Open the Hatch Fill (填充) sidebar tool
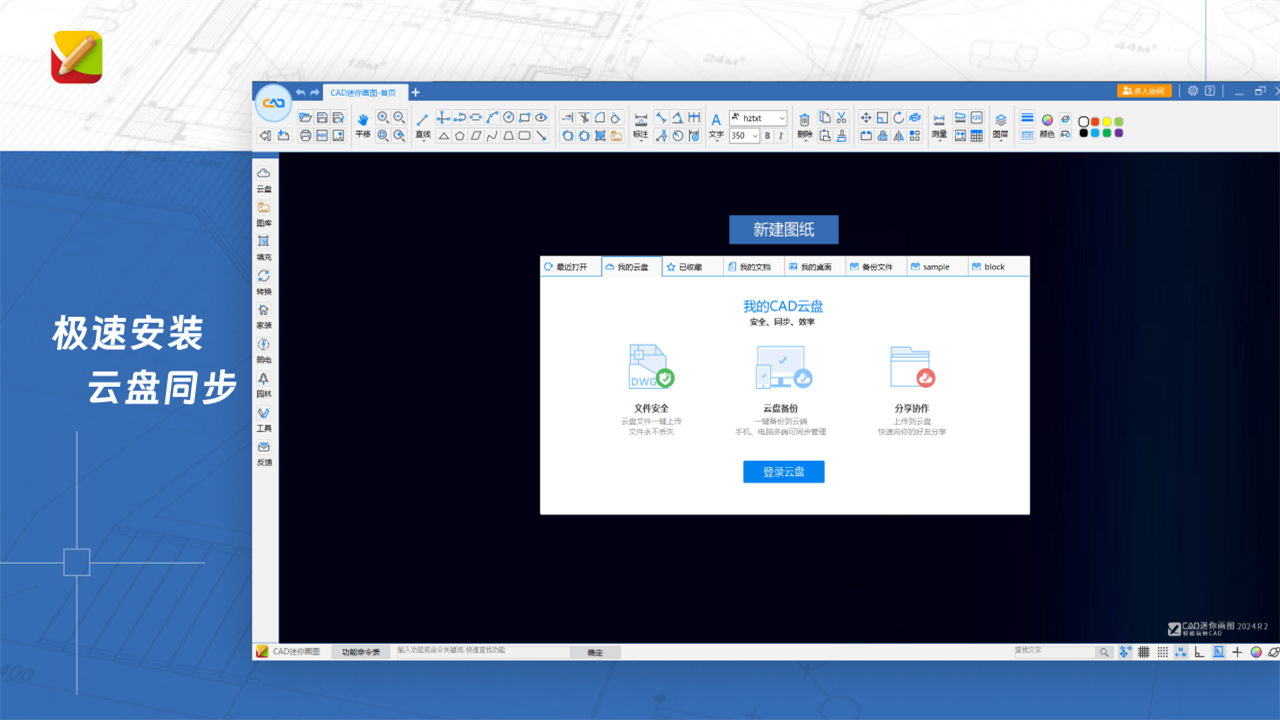The image size is (1280, 720). click(x=264, y=247)
